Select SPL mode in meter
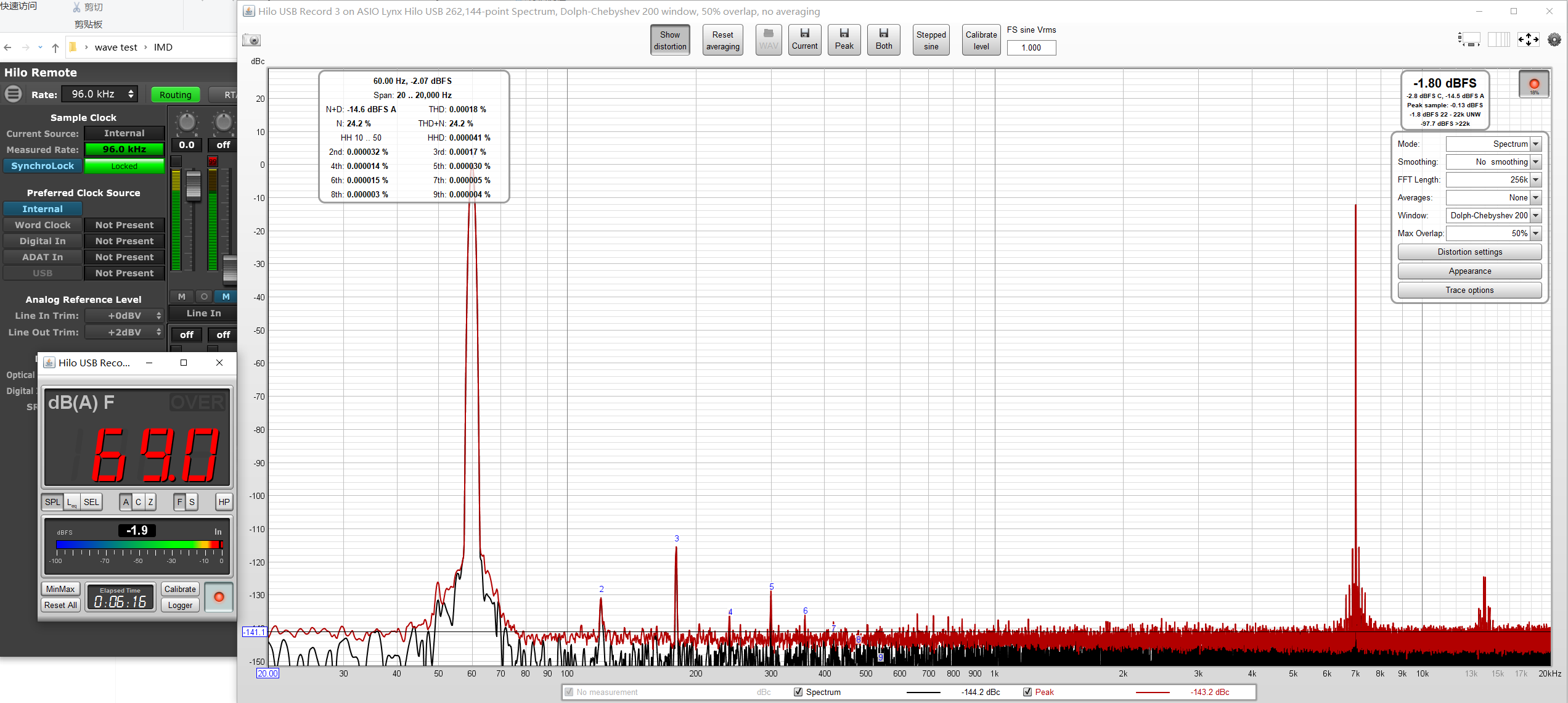The width and height of the screenshot is (1568, 703). [52, 502]
